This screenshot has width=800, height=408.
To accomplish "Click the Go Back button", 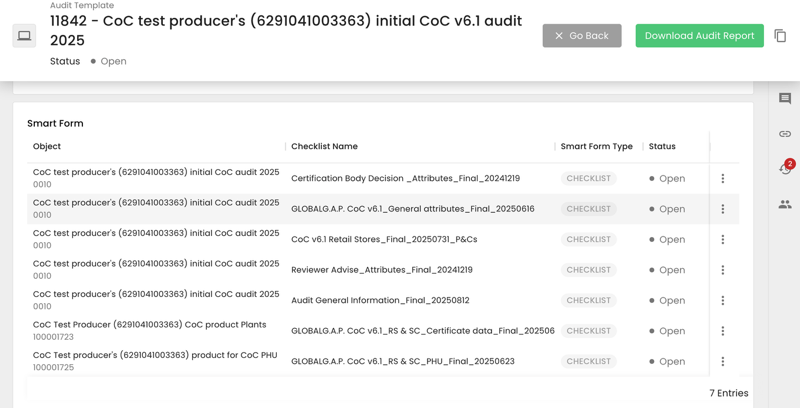I will (x=582, y=36).
